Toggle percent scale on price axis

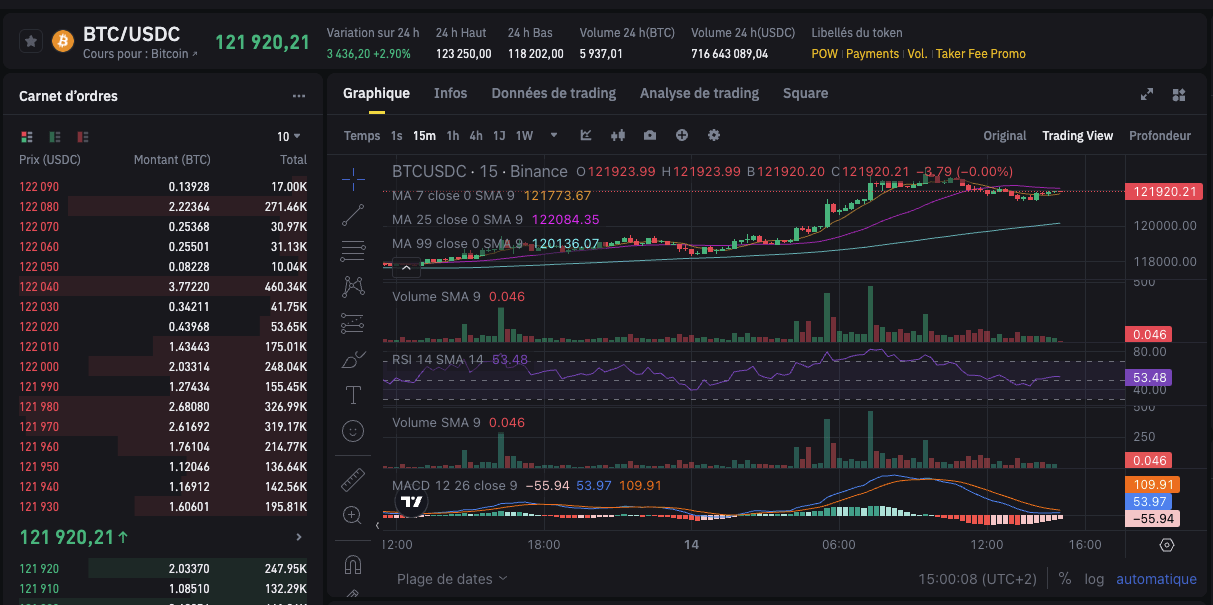[x=1065, y=579]
